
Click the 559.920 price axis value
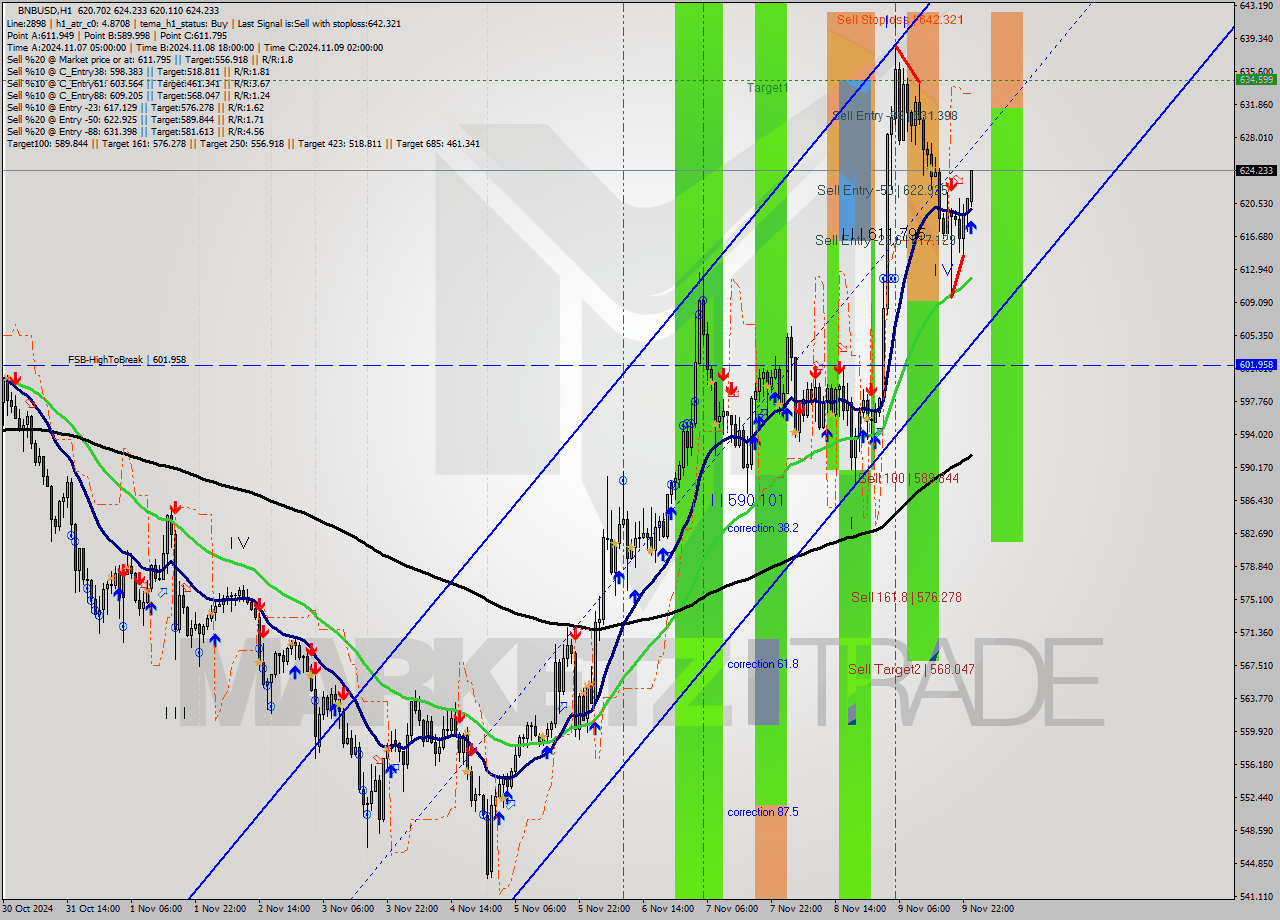[x=1255, y=731]
